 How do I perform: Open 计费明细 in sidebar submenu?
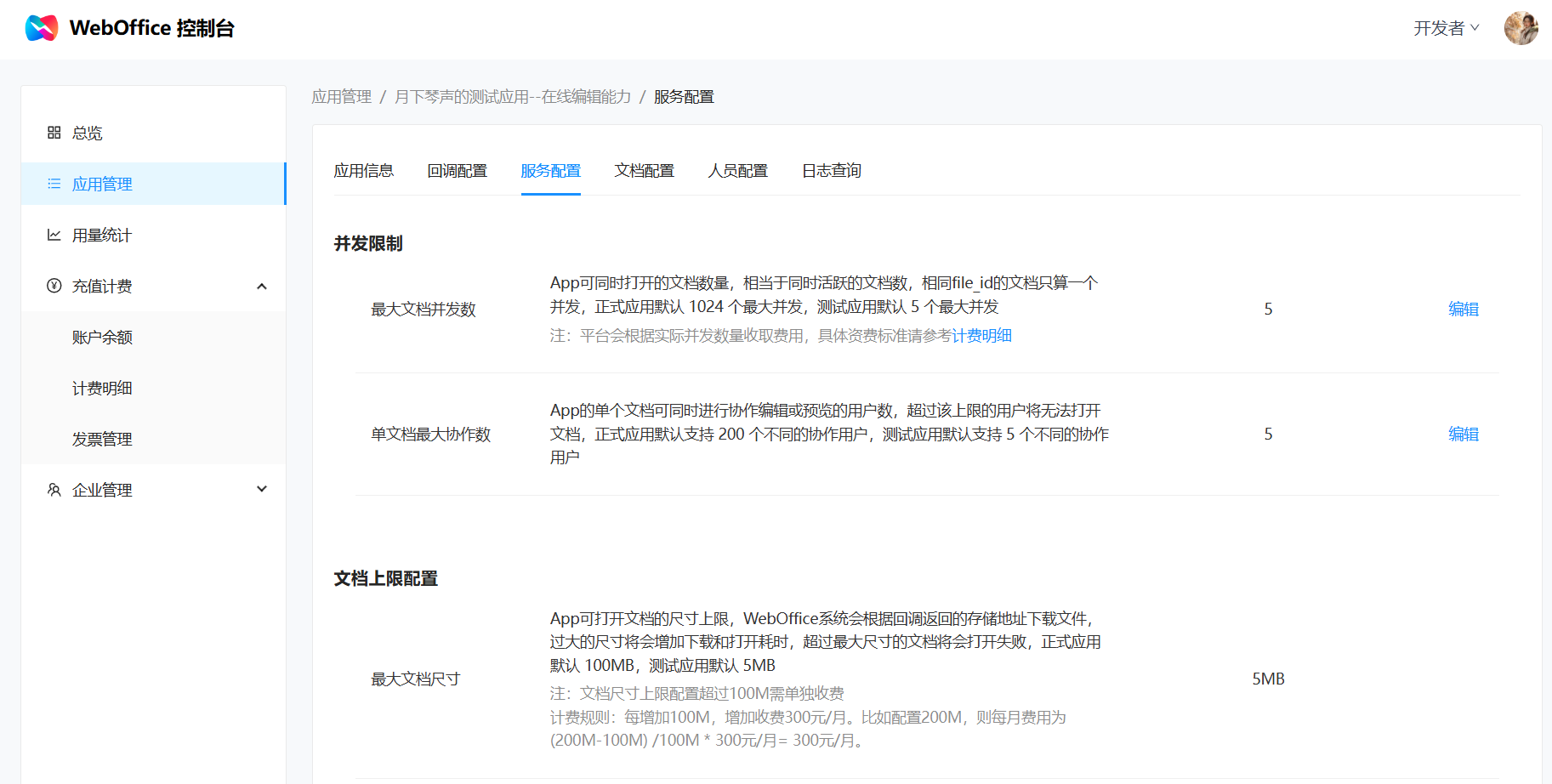point(154,388)
